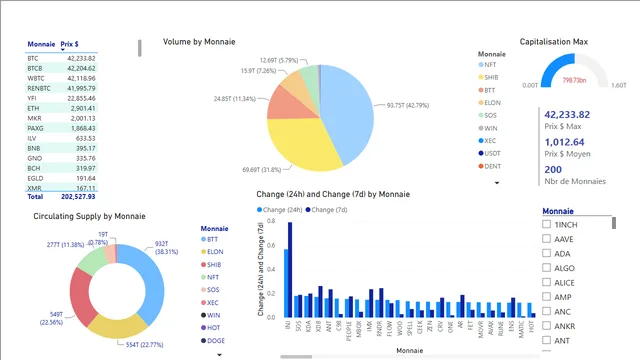Check the ALGO checkbox
The image size is (640, 360).
coord(547,267)
